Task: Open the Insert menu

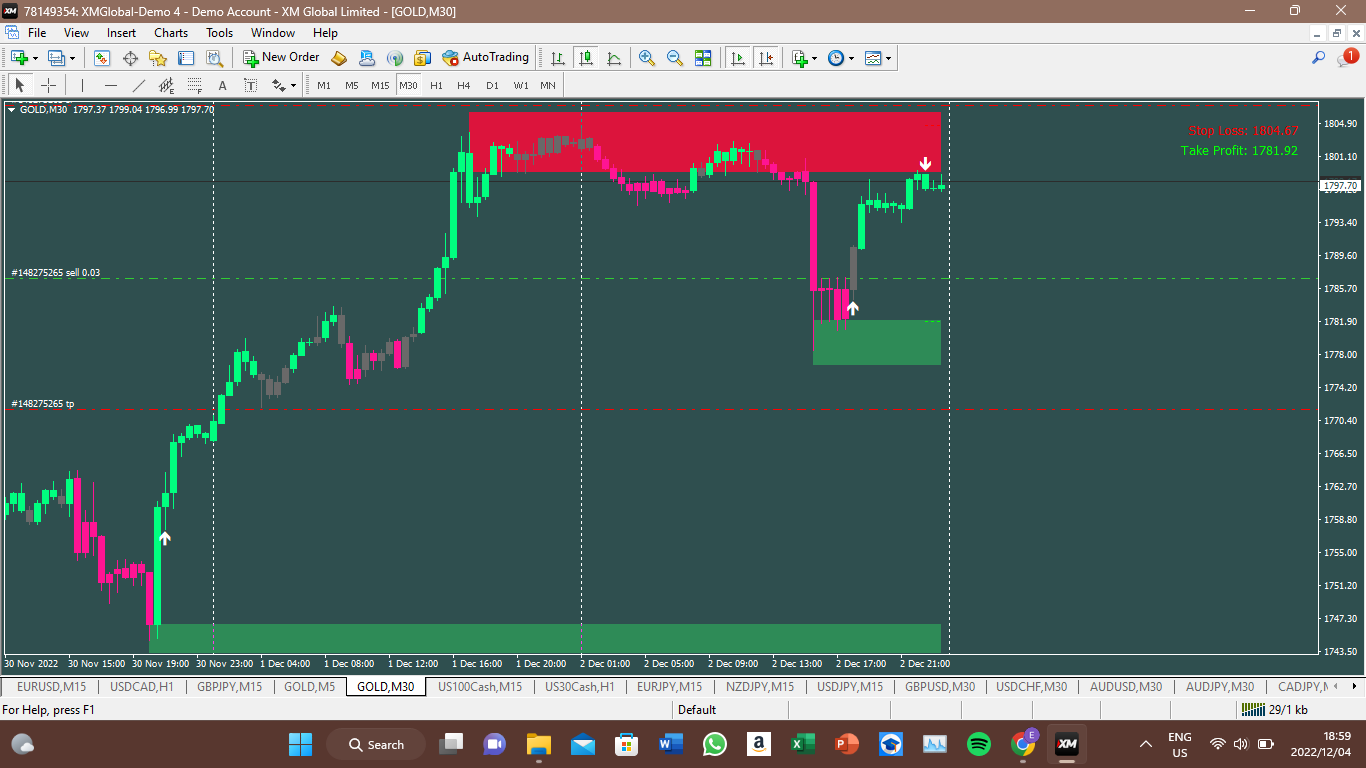Action: 122,32
